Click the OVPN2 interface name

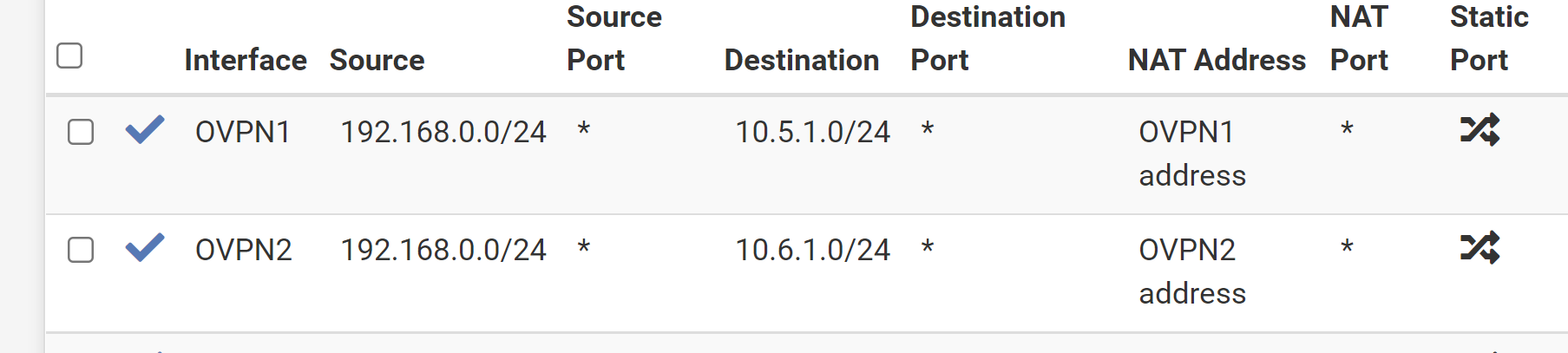(x=244, y=250)
